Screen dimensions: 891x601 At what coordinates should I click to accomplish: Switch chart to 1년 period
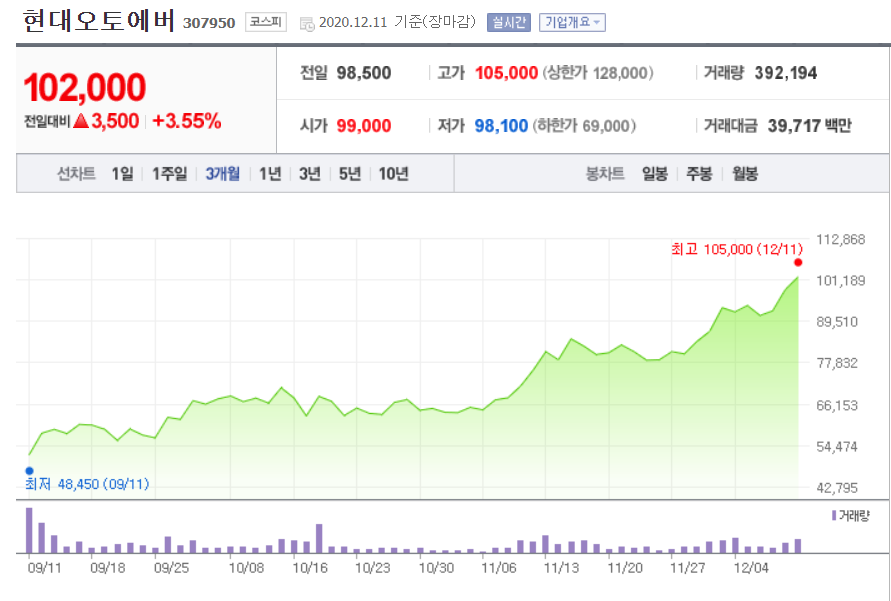[270, 174]
